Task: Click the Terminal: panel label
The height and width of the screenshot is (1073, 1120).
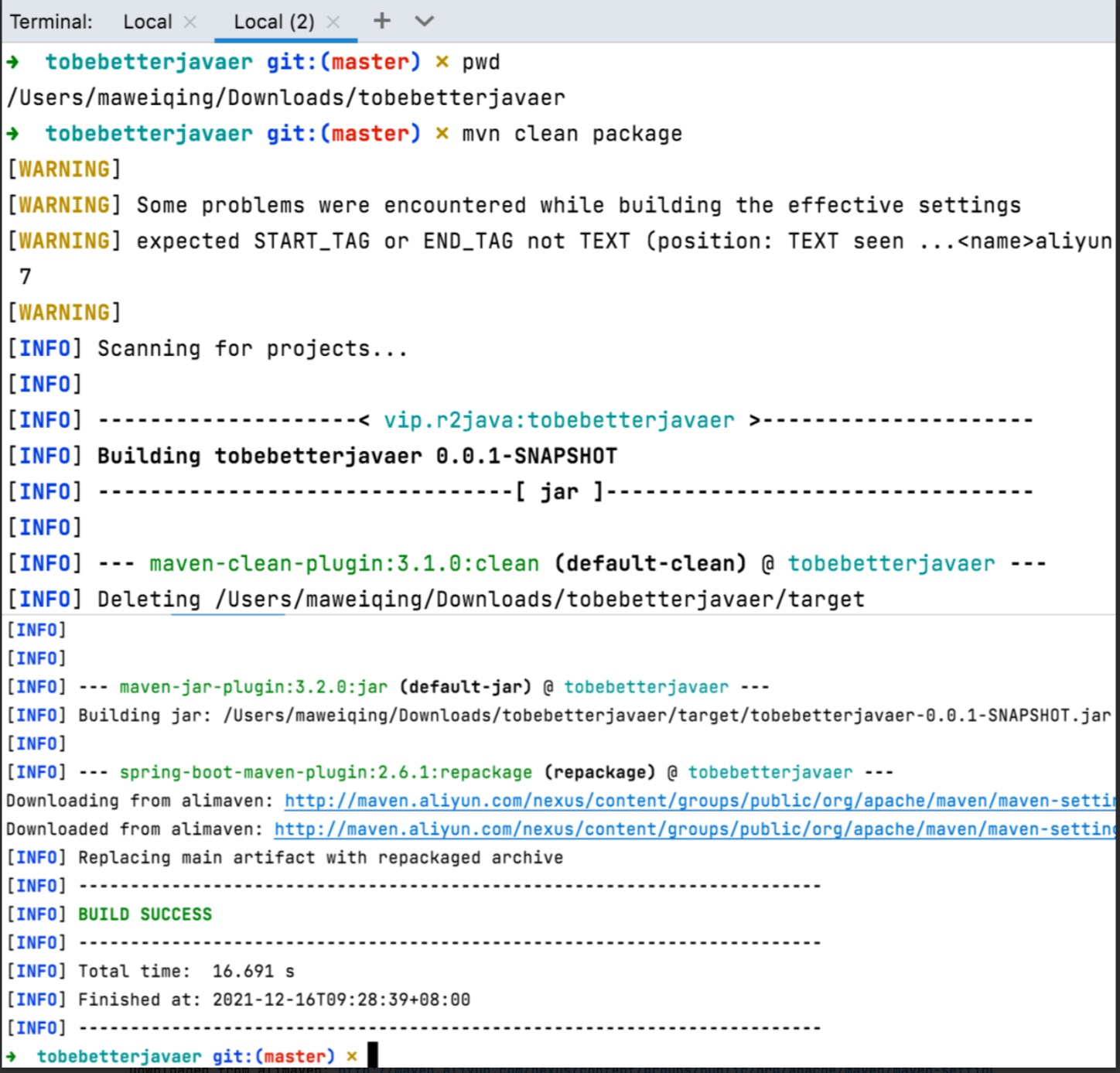Action: pyautogui.click(x=51, y=22)
